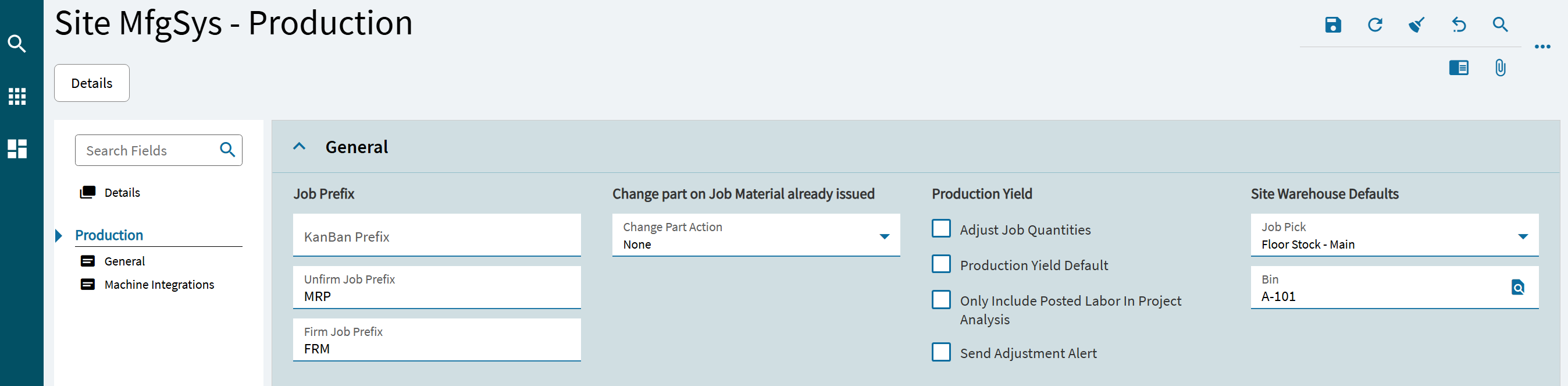Go to Details in the navigation tree
Screen dimensions: 1568x386
point(122,193)
